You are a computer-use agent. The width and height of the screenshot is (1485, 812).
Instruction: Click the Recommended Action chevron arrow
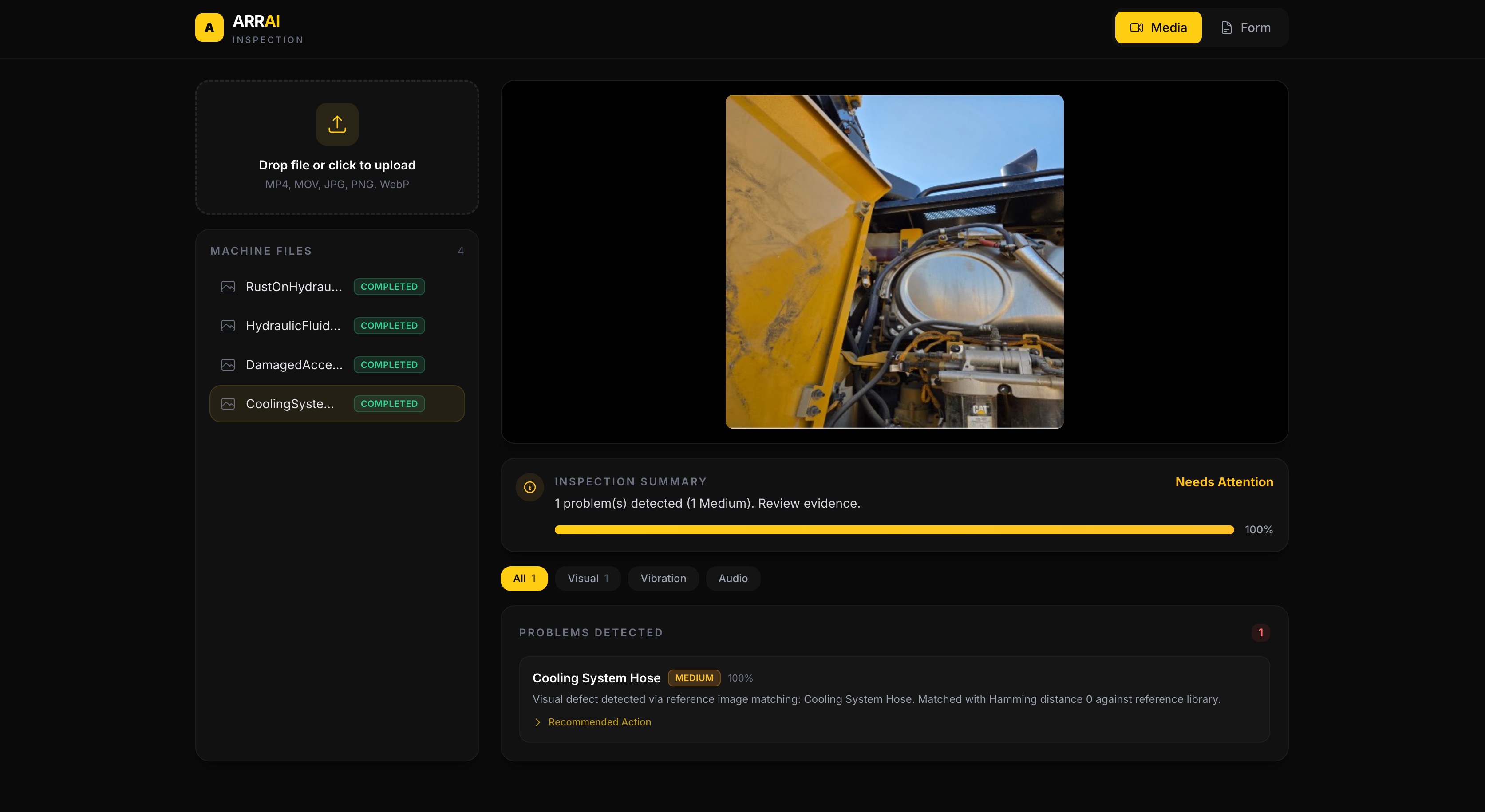point(537,722)
